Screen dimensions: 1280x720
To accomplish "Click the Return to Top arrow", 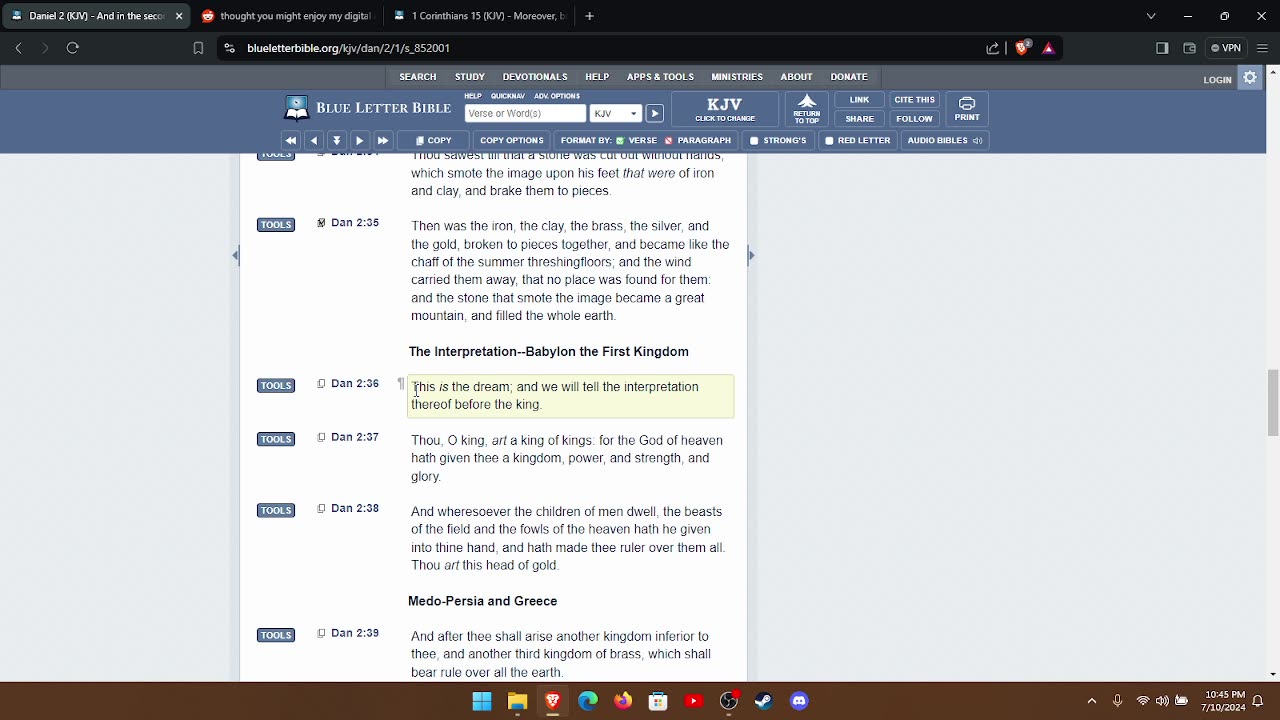I will coord(807,108).
